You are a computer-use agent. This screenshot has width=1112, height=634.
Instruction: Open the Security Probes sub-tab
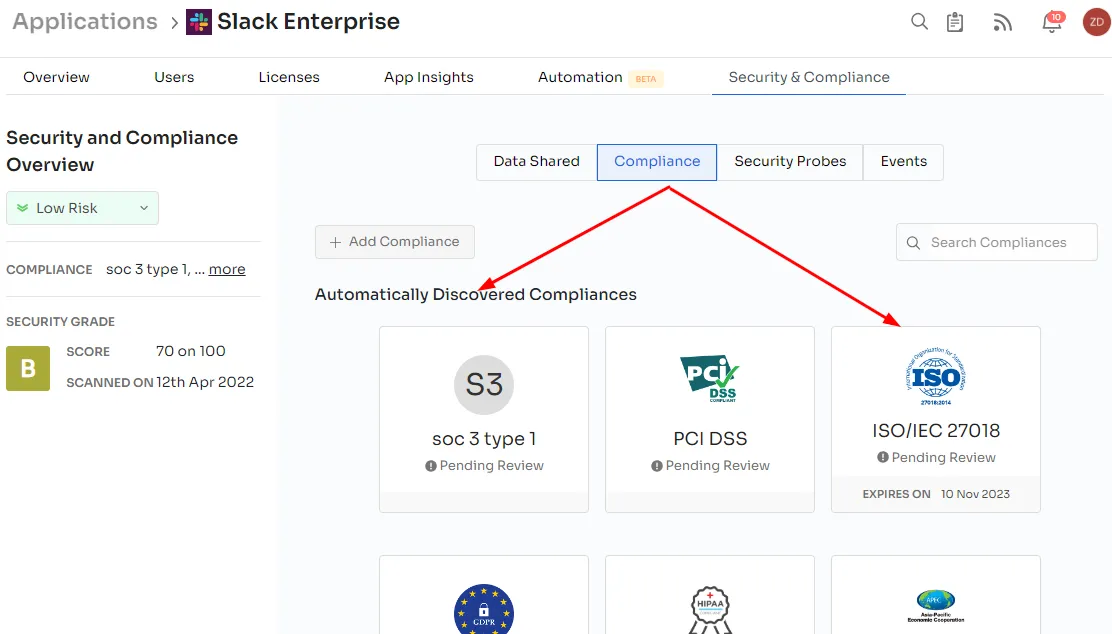[790, 162]
